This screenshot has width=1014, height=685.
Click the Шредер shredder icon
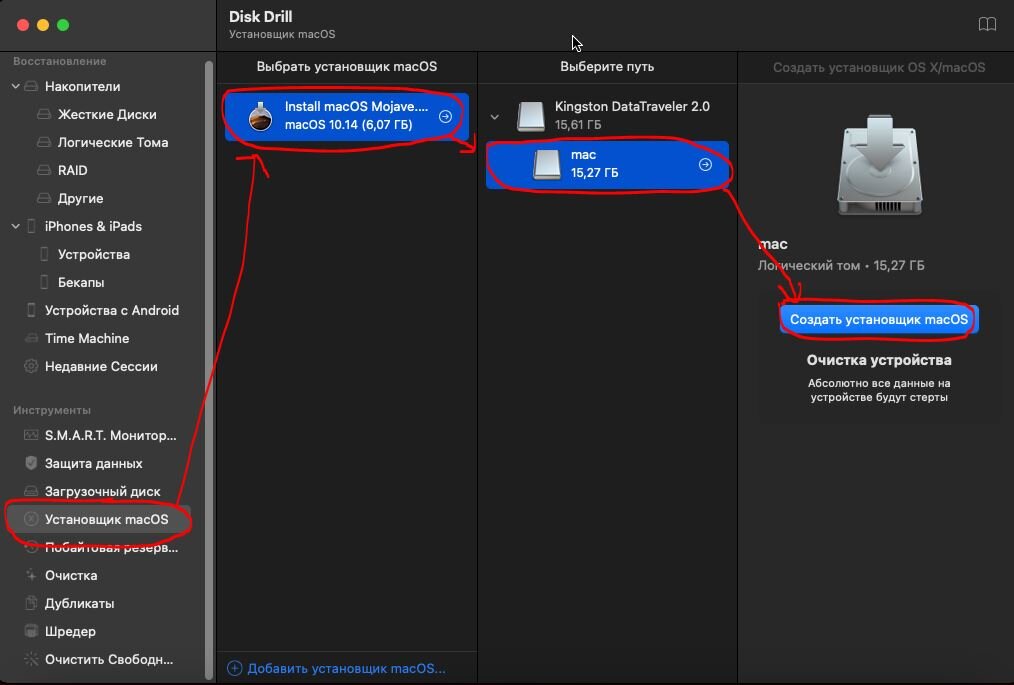pyautogui.click(x=31, y=631)
